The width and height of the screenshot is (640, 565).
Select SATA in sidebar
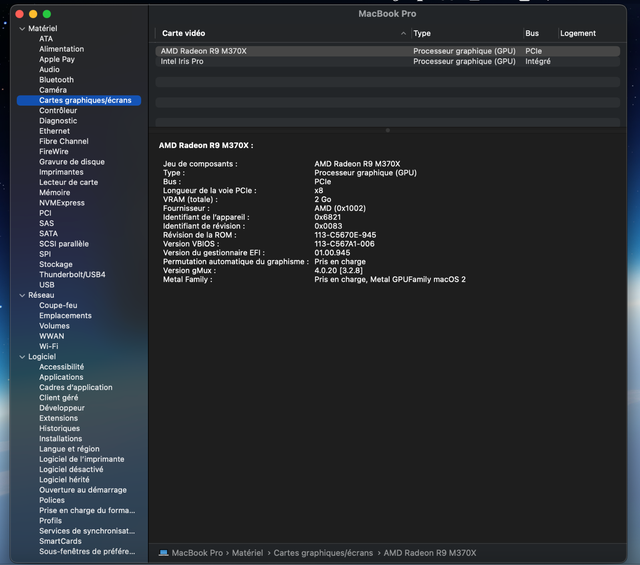tap(49, 234)
